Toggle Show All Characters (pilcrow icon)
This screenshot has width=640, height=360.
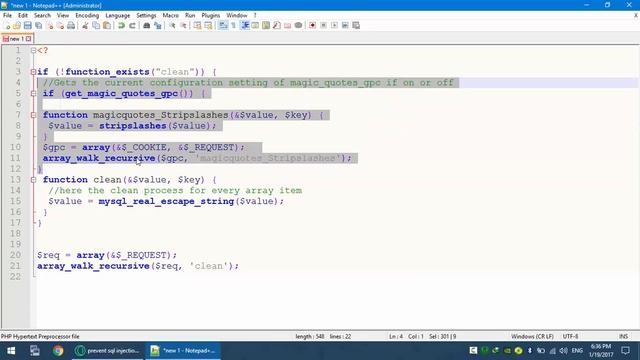pos(233,25)
